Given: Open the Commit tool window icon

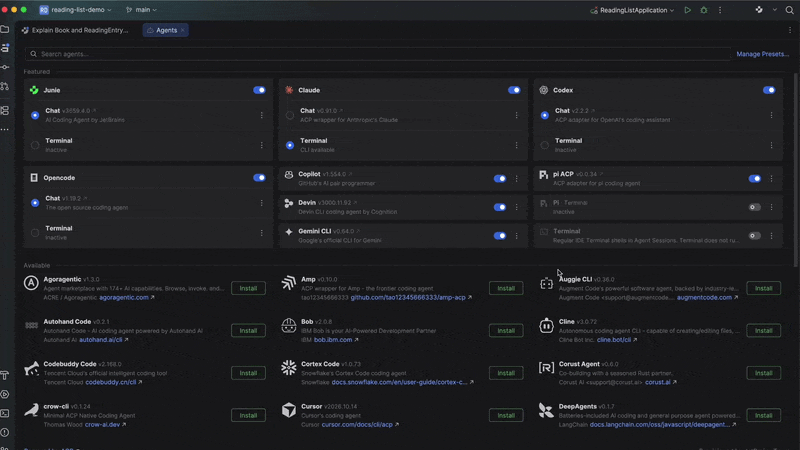Looking at the screenshot, I should coord(5,67).
